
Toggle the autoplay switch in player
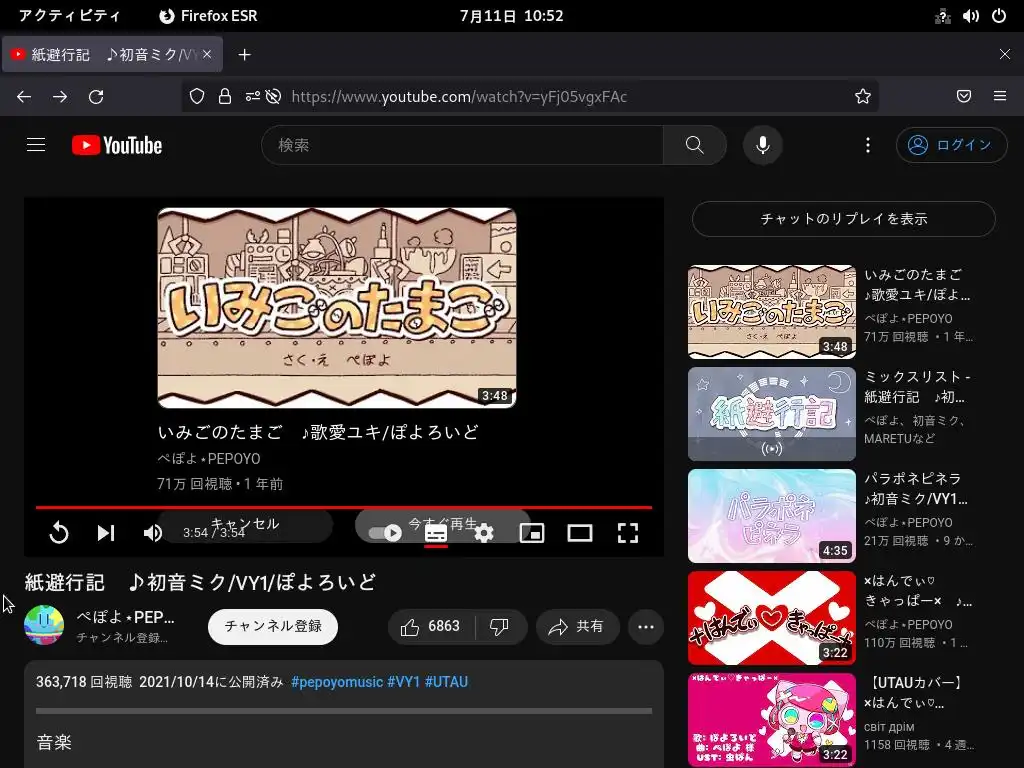coord(385,533)
